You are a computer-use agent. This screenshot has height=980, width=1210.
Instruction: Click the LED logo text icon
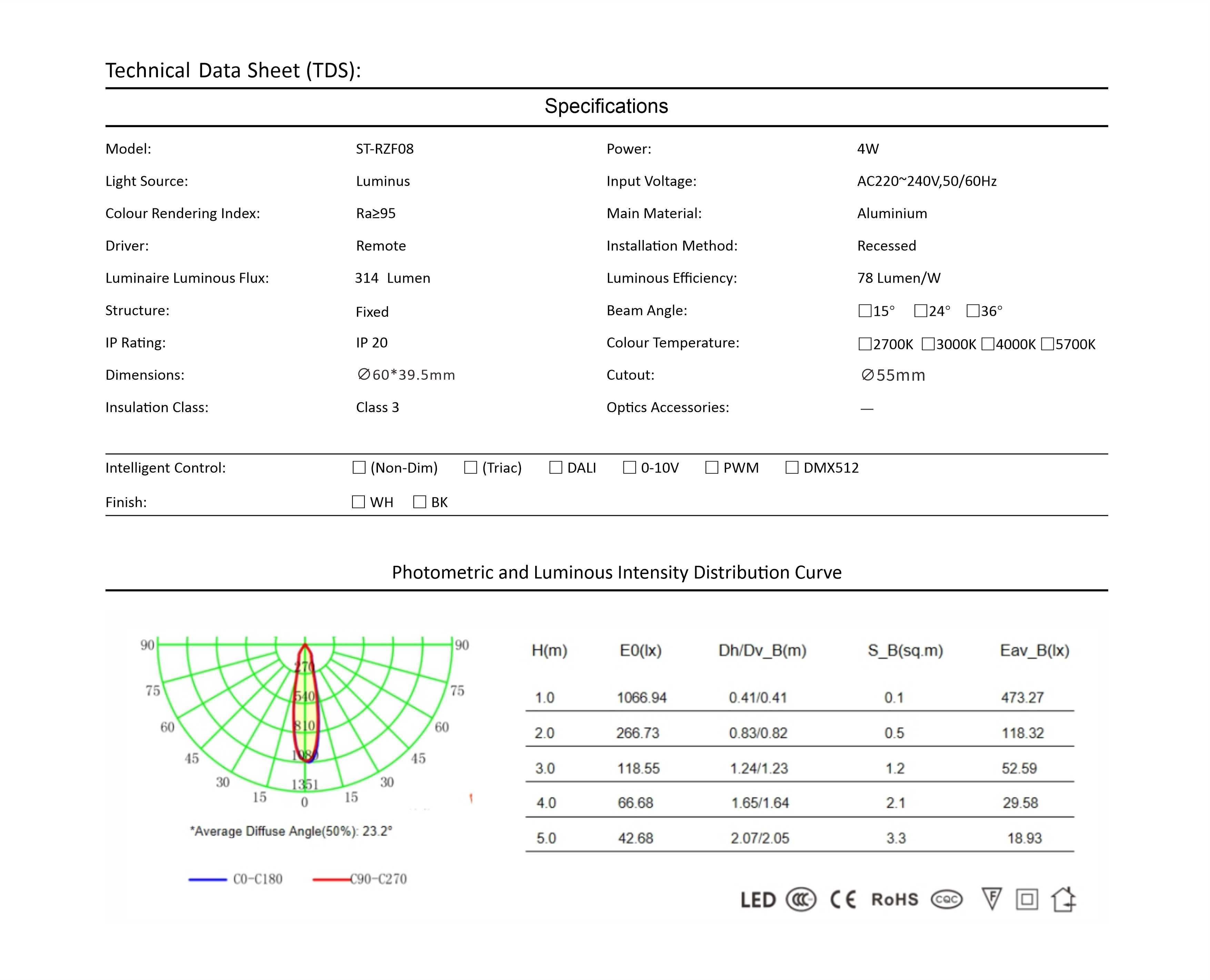point(758,900)
